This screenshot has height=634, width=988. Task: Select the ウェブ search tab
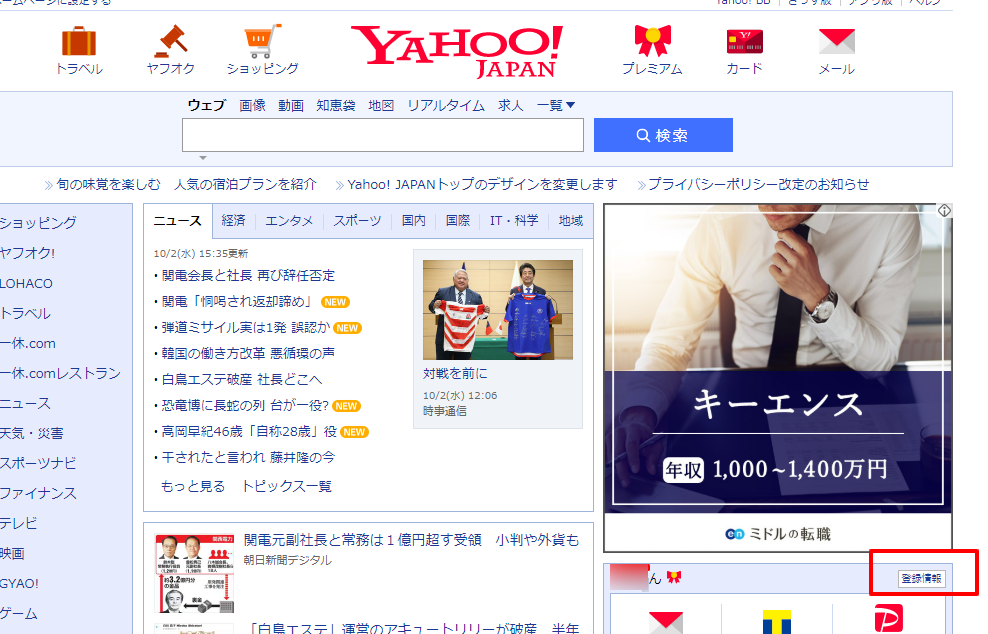point(207,105)
